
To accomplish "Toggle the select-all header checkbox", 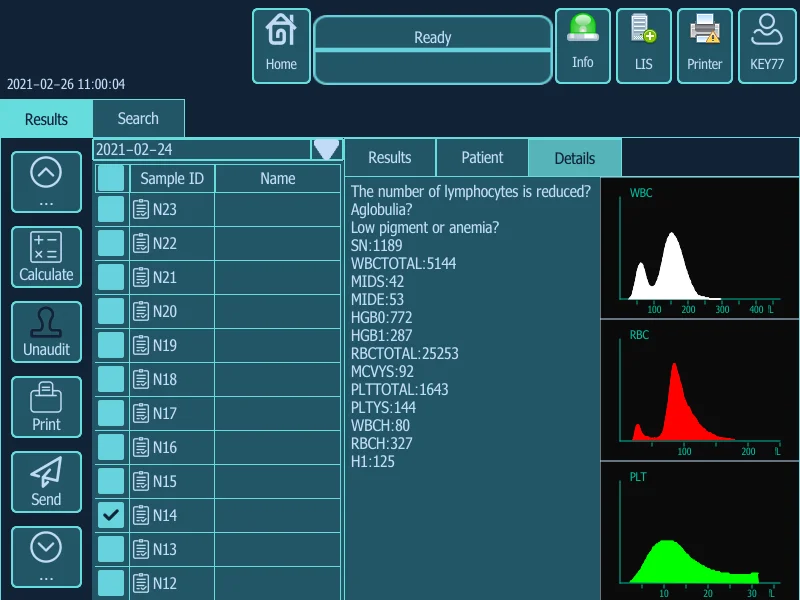I will coord(111,179).
